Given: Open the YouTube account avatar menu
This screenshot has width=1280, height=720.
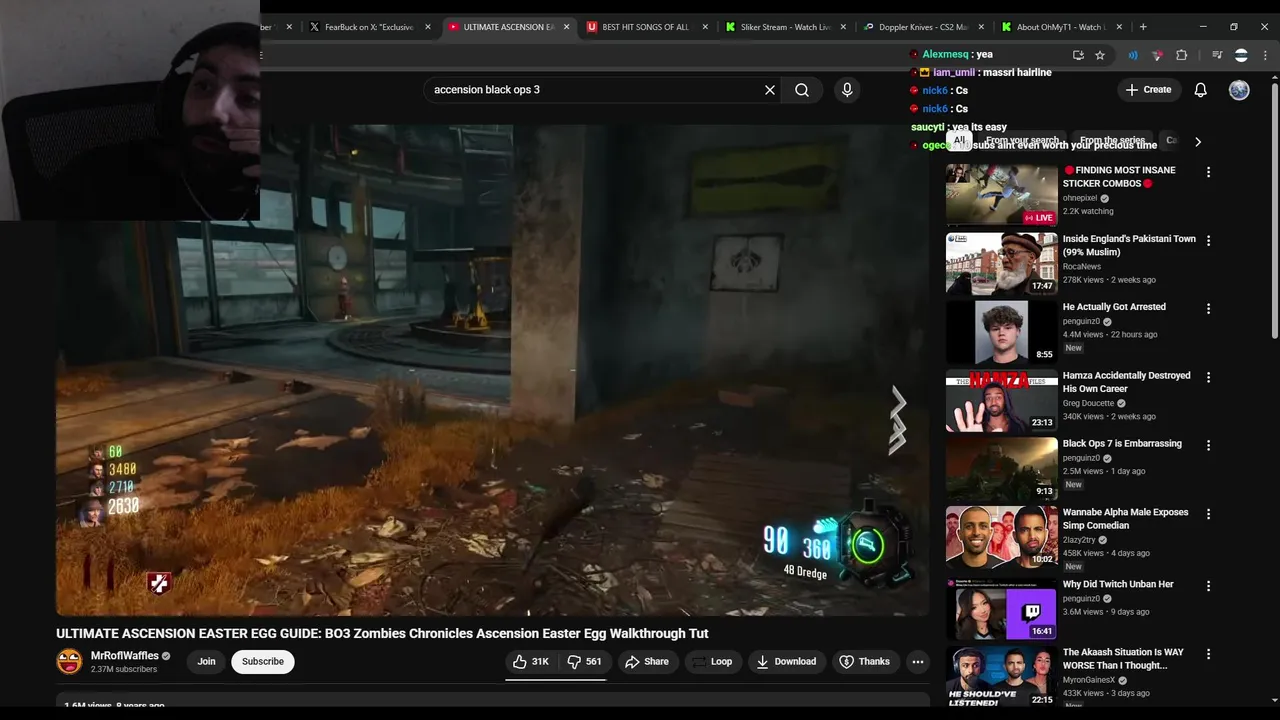Looking at the screenshot, I should pos(1239,90).
